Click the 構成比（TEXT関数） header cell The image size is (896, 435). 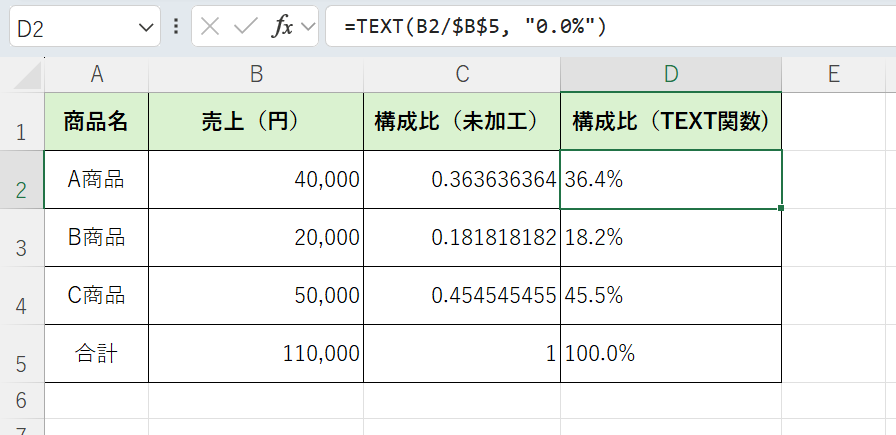(671, 122)
